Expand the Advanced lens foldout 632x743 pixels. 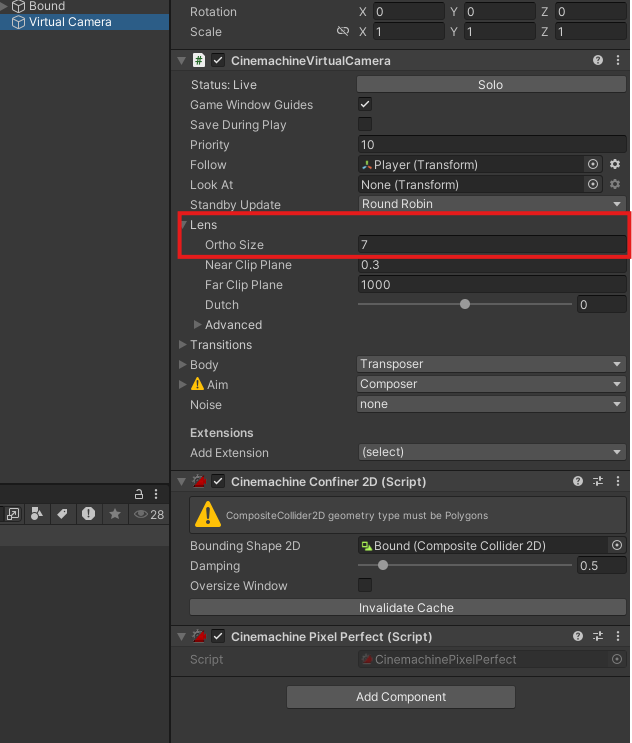(x=198, y=325)
